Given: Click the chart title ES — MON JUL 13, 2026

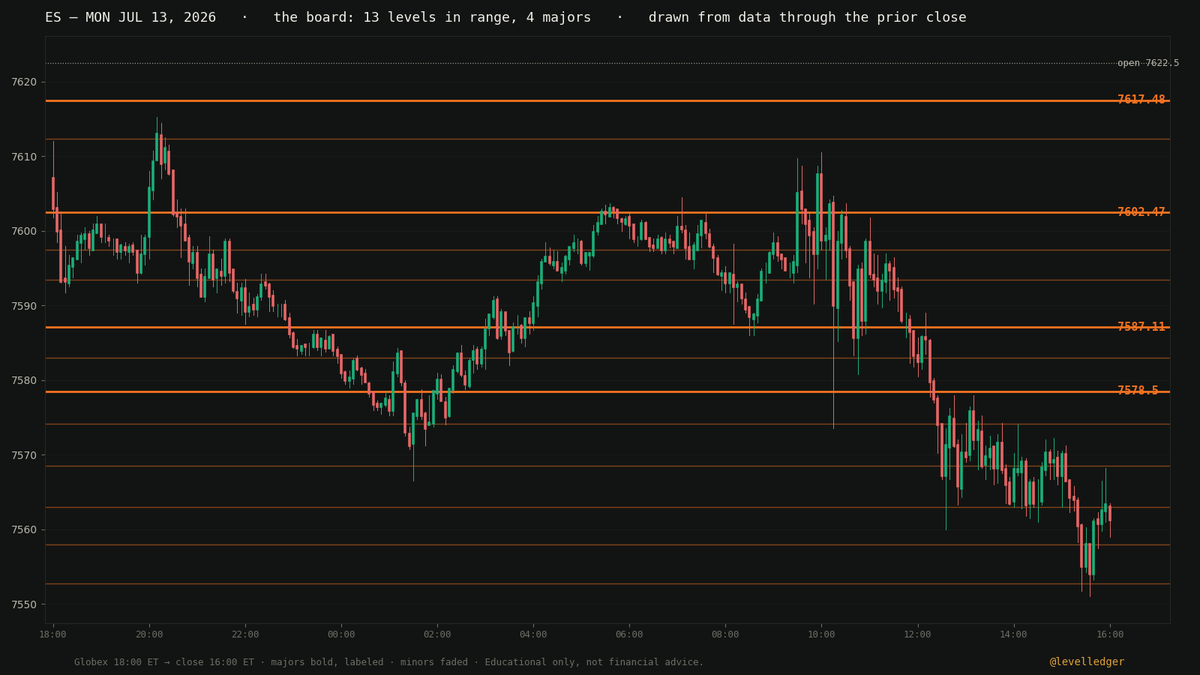Looking at the screenshot, I should [x=130, y=17].
